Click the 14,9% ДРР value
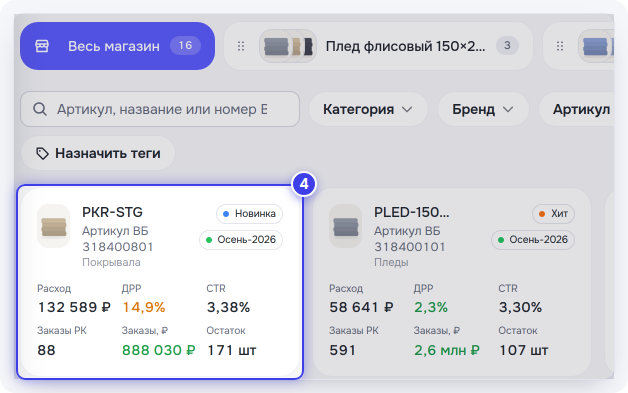Screen dimensions: 628x393 coord(144,307)
